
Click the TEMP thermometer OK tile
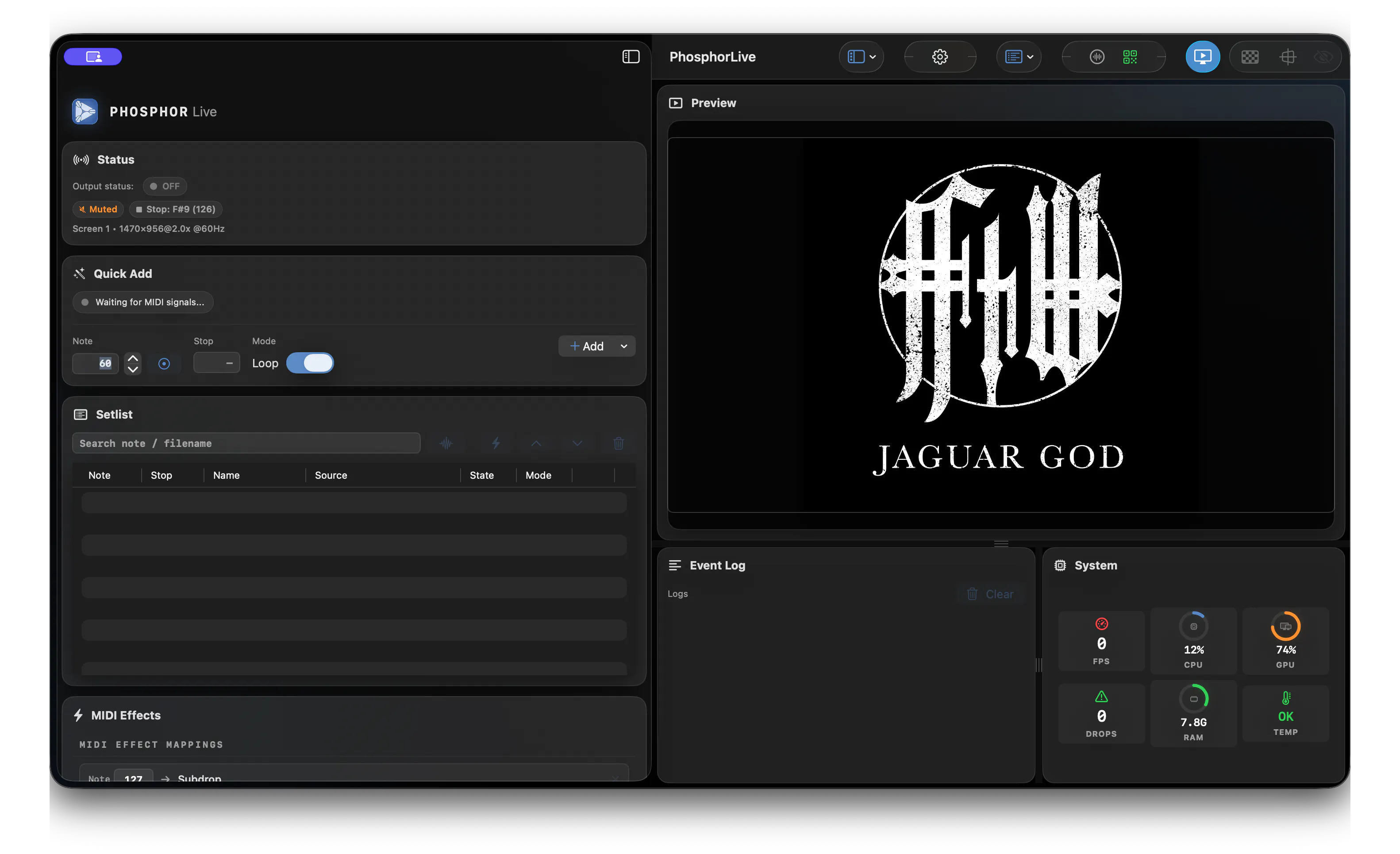pos(1285,714)
